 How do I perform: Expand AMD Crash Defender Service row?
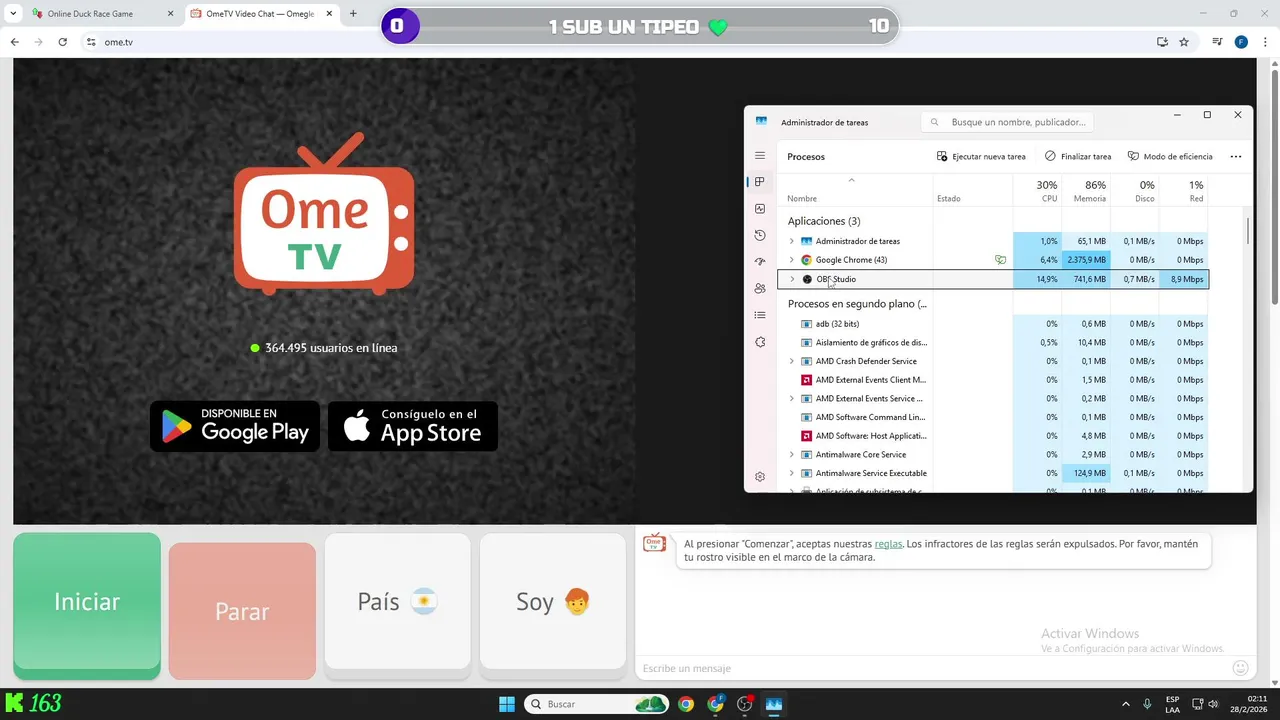[791, 361]
